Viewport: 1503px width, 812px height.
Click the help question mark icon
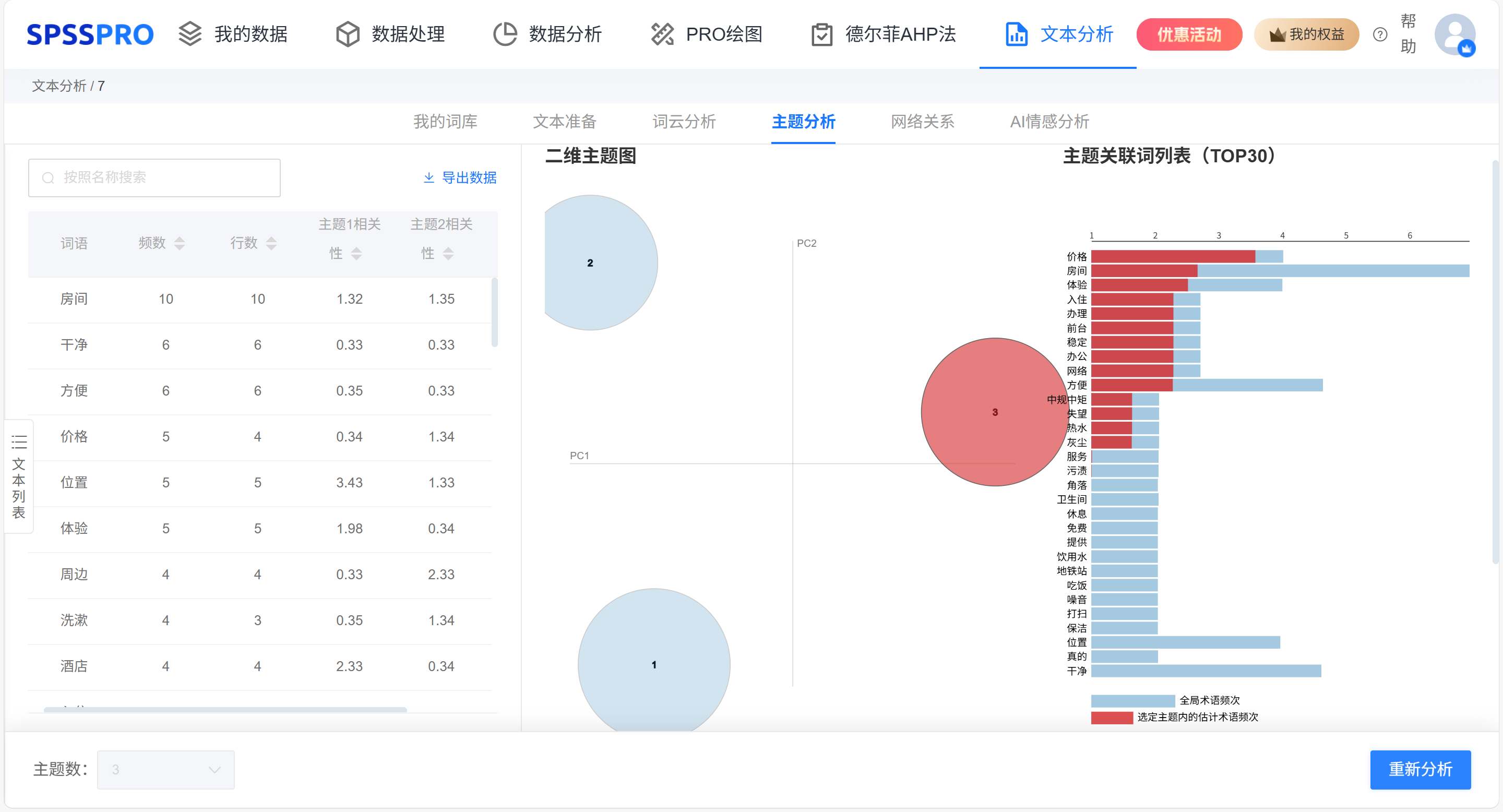point(1379,34)
